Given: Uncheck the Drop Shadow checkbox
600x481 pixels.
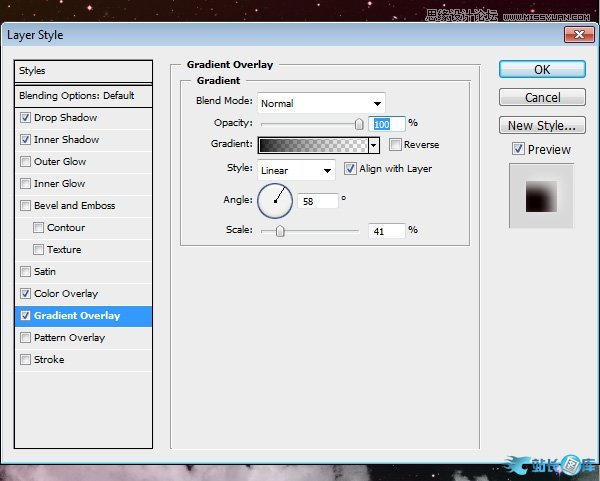Looking at the screenshot, I should (x=25, y=118).
